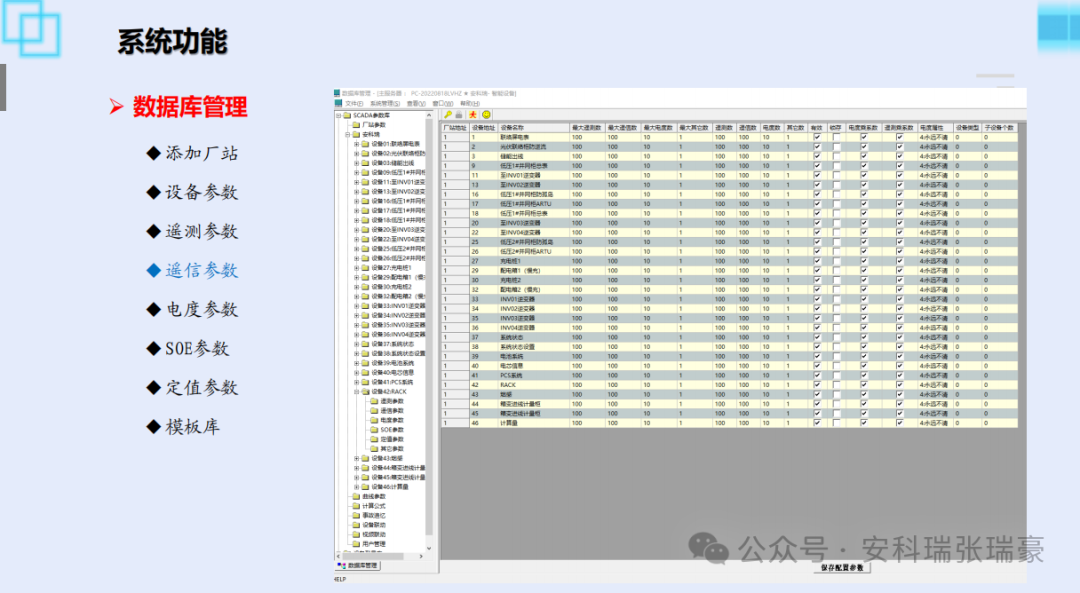Click the folder icon of 设备37:系统状态

366,344
